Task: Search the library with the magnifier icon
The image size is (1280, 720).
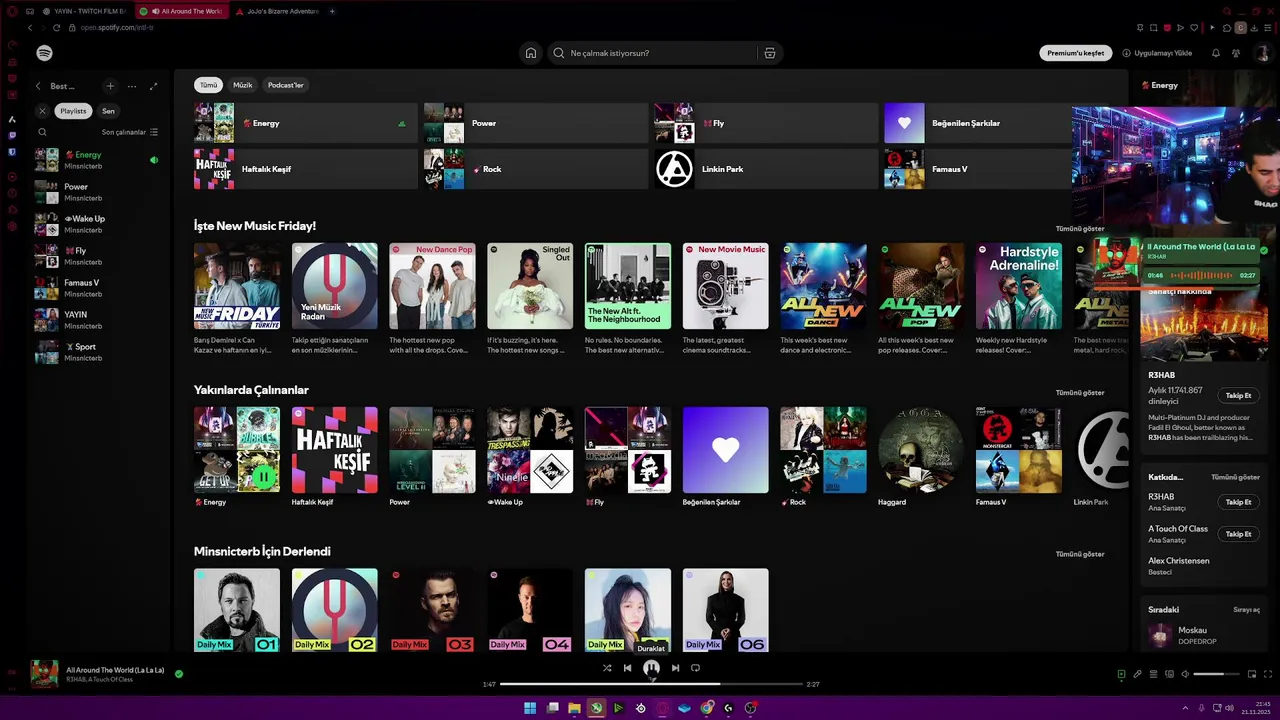Action: [42, 132]
